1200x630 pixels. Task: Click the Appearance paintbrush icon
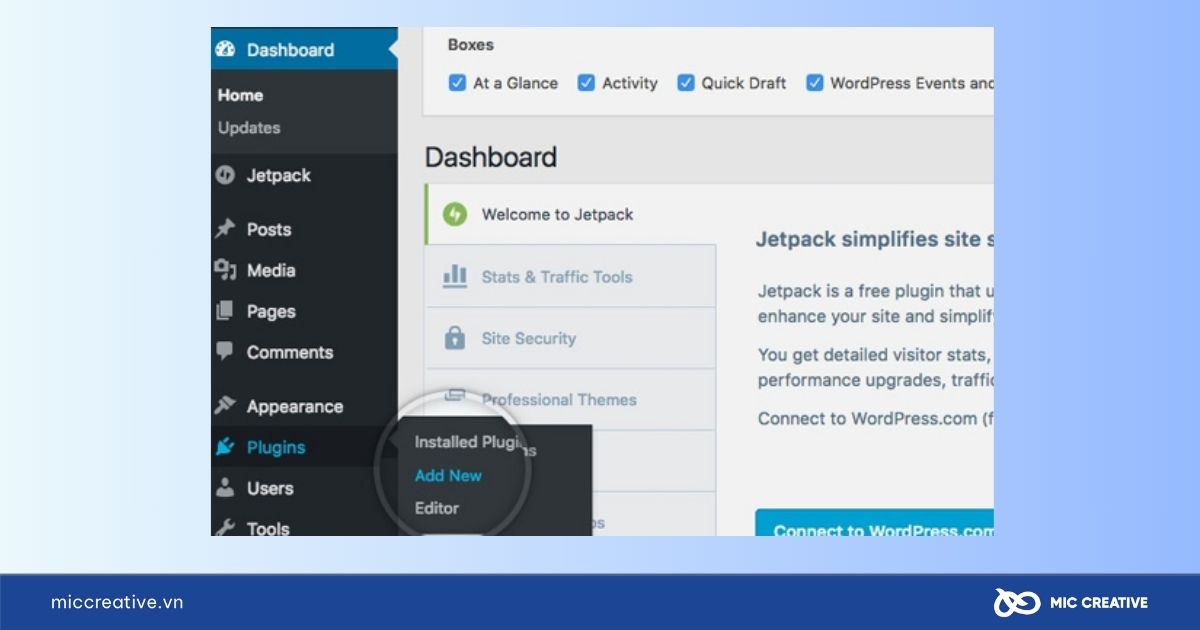coord(225,406)
